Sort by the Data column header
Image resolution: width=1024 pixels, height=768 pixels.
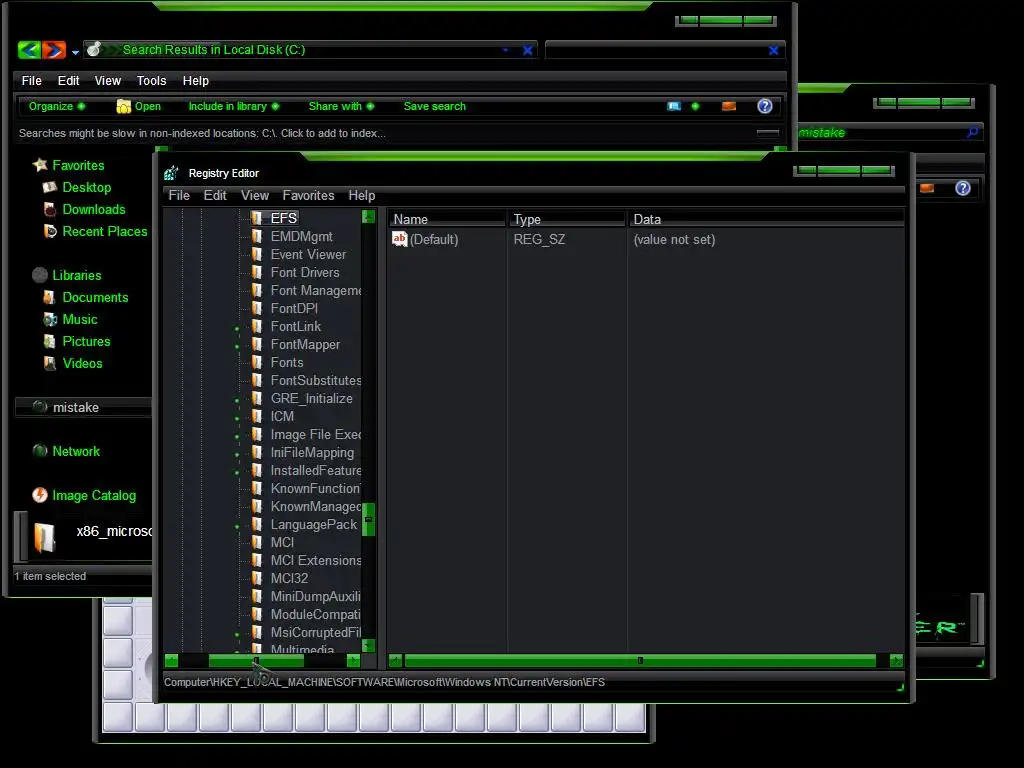tap(767, 219)
